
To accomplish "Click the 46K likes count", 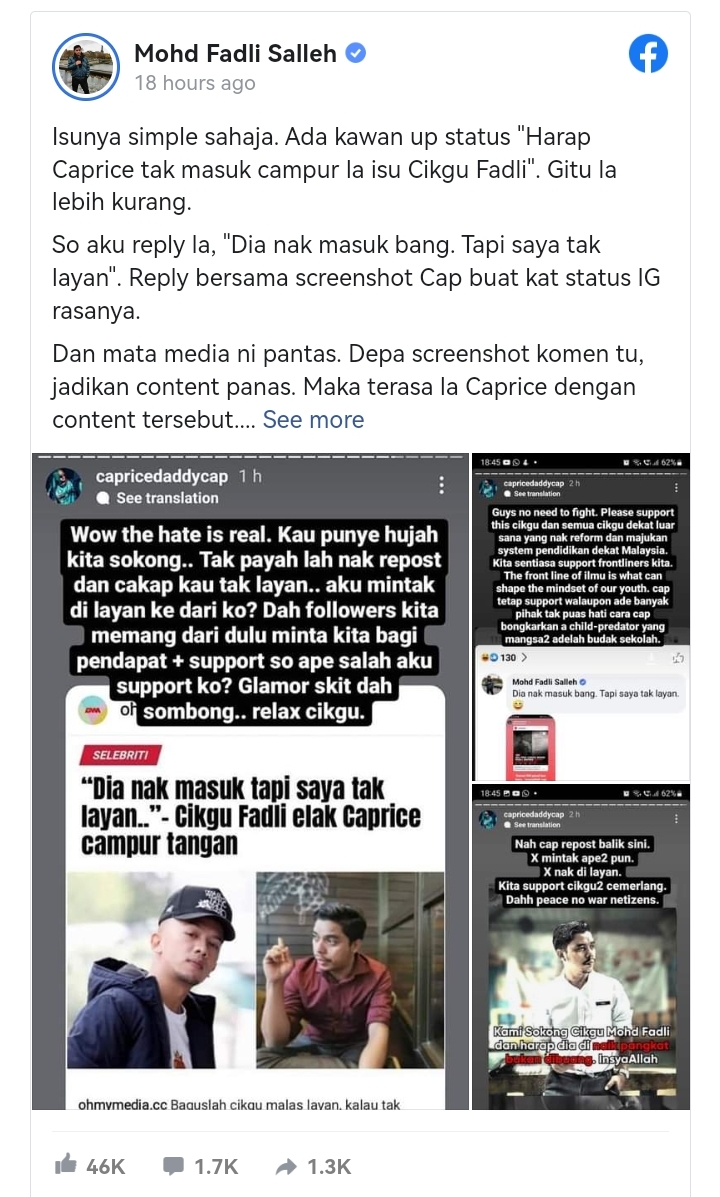I will click(x=105, y=1166).
